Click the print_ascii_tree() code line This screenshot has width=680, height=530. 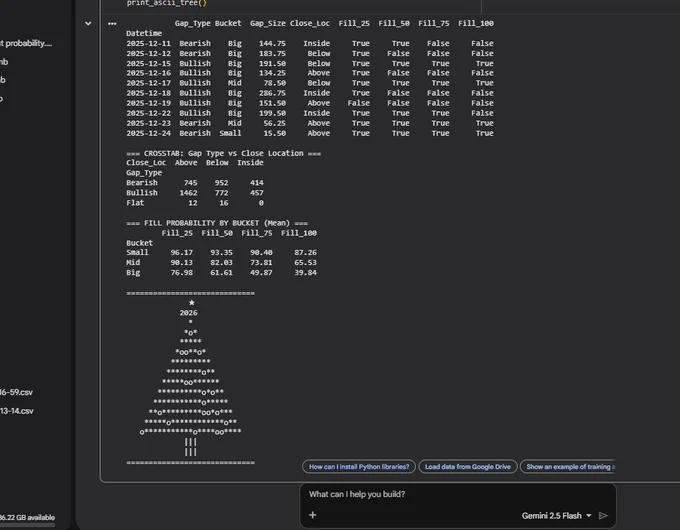click(x=167, y=3)
